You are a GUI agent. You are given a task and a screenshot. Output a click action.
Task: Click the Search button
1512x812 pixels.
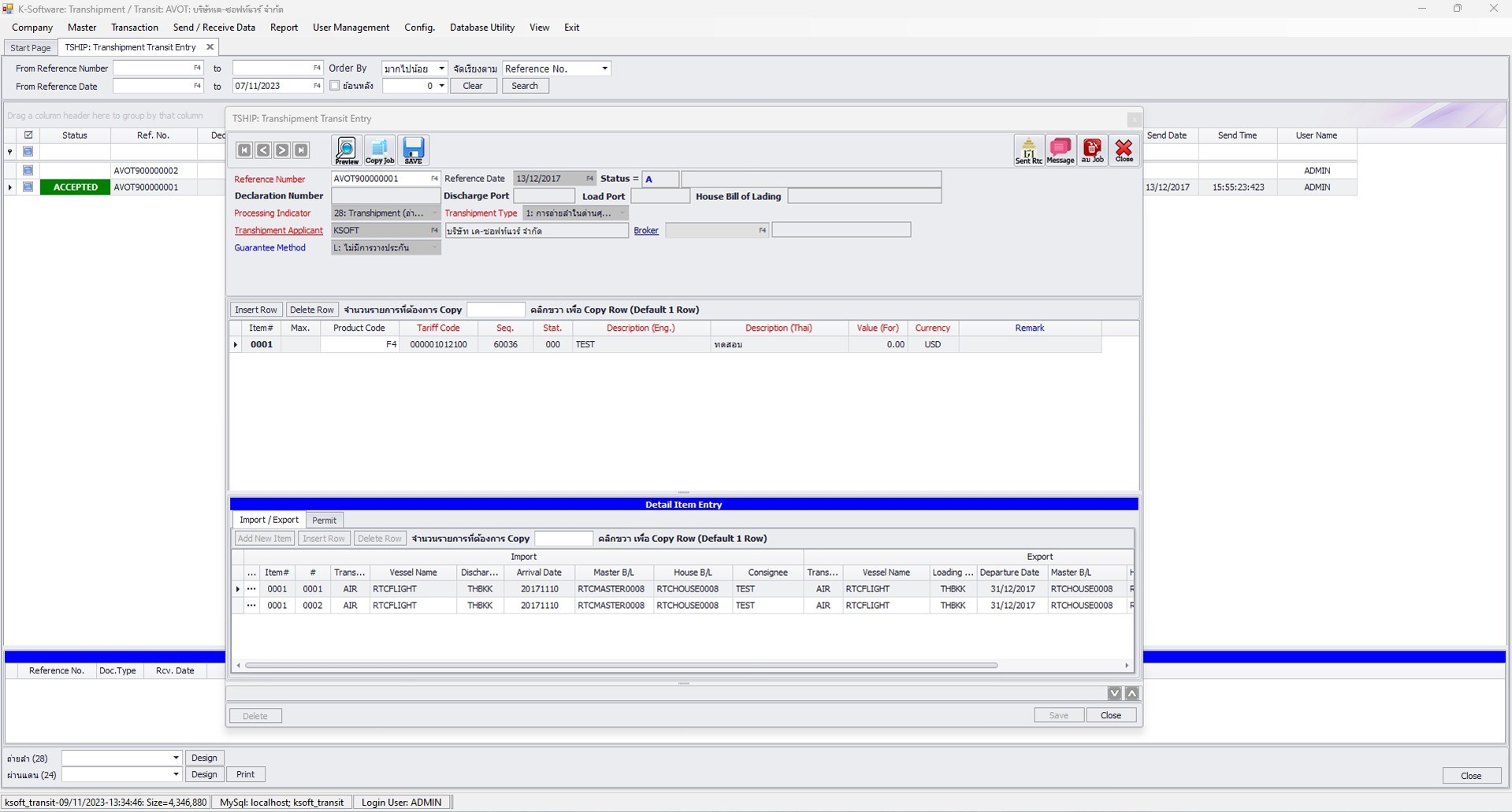click(525, 86)
